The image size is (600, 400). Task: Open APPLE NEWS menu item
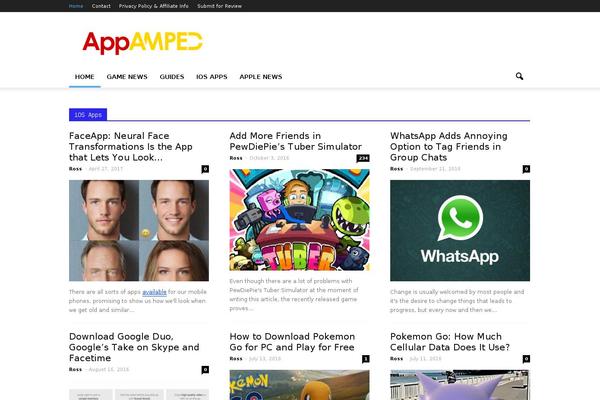click(261, 77)
